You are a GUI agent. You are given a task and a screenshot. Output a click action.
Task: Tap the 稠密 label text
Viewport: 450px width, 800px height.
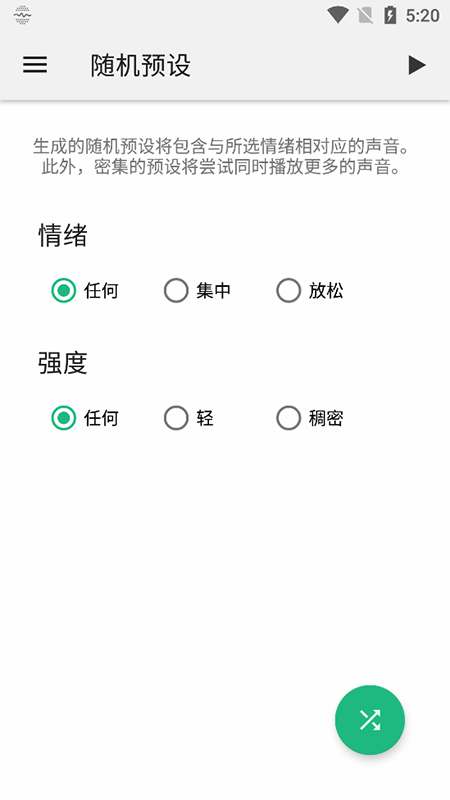[326, 418]
